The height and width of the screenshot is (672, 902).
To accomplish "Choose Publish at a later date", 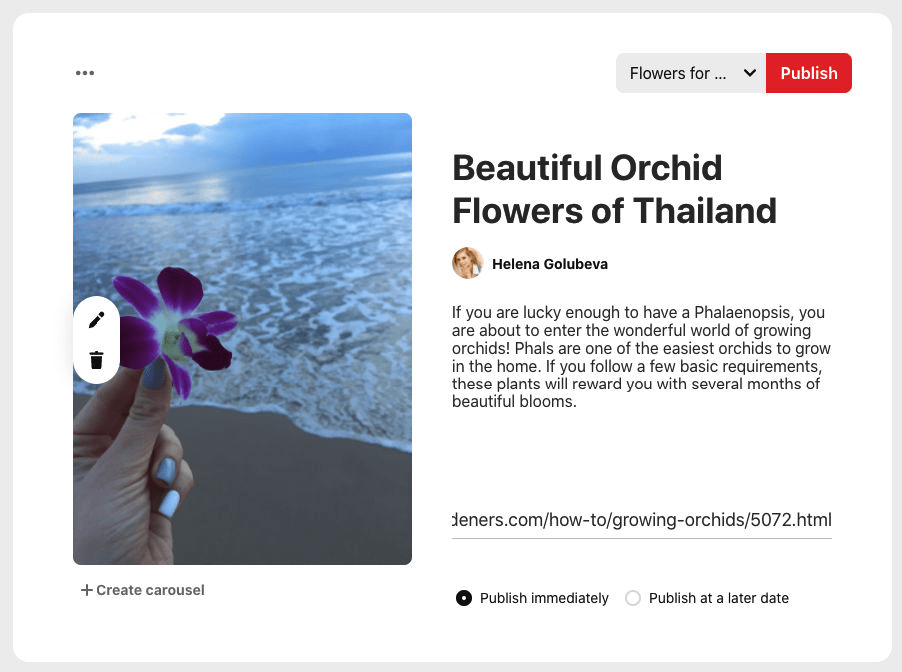I will 633,597.
